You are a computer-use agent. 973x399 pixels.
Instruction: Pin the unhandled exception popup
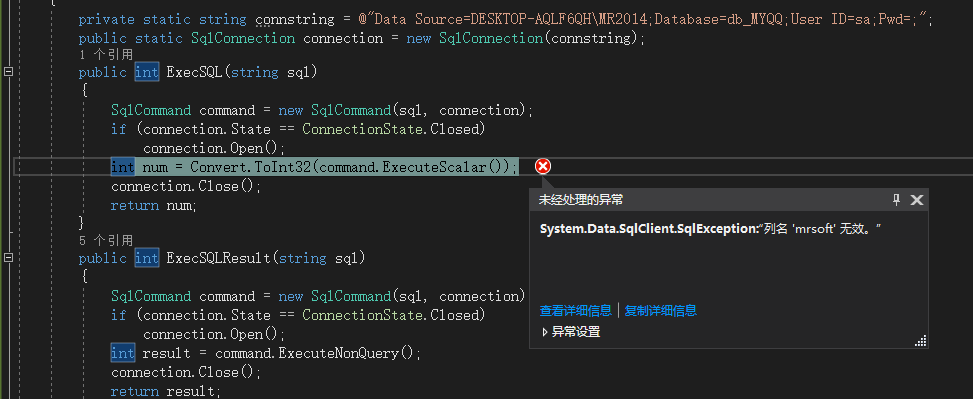[x=896, y=199]
